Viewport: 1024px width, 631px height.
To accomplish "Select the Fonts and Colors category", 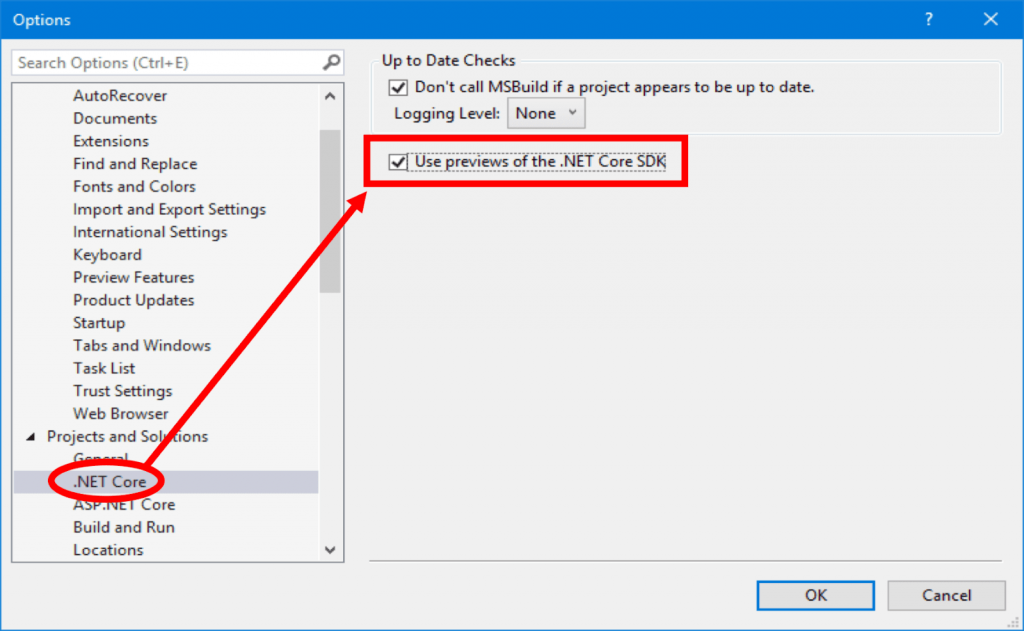I will point(134,186).
